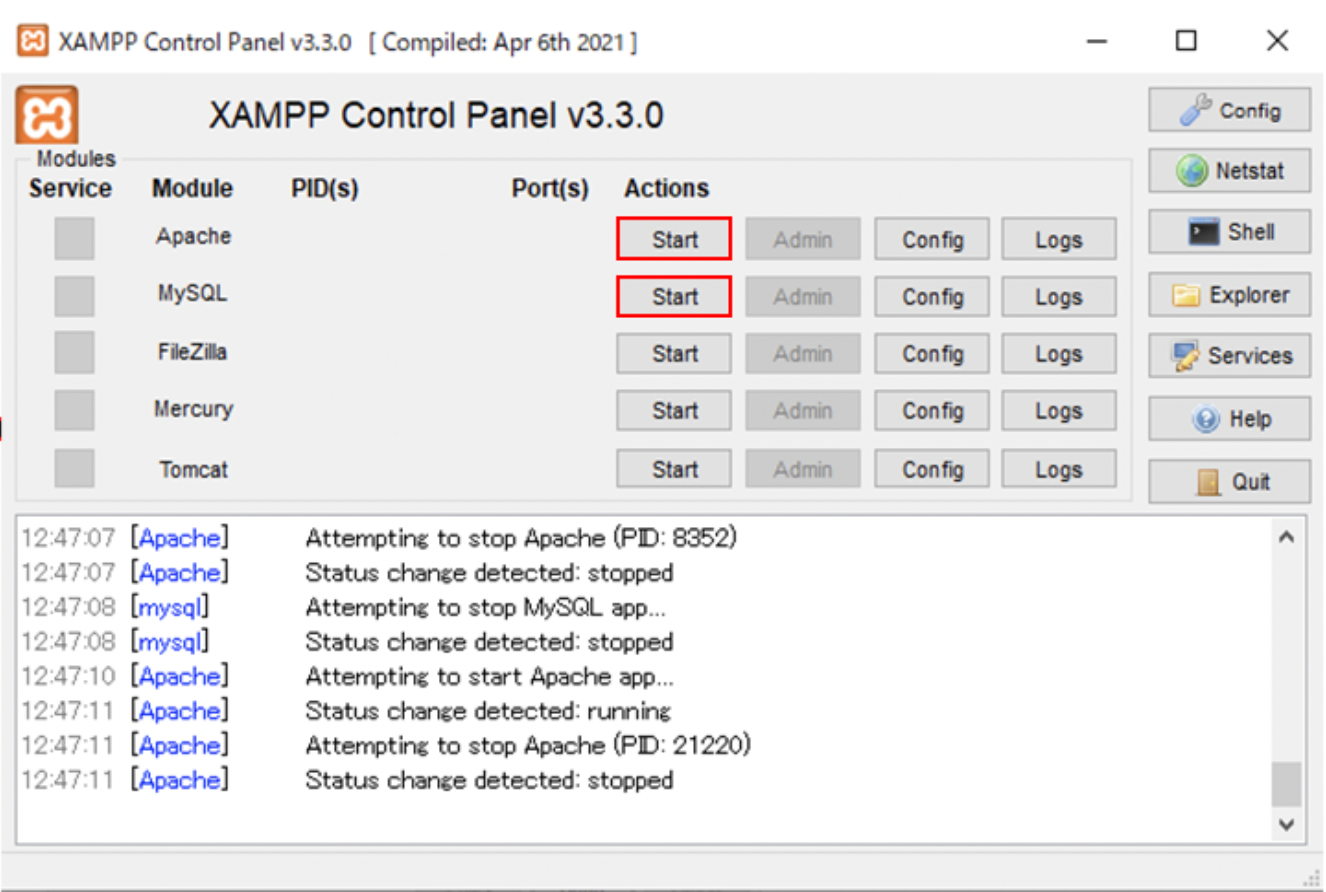
Task: Click the Admin button for Tomcat
Action: coord(803,468)
